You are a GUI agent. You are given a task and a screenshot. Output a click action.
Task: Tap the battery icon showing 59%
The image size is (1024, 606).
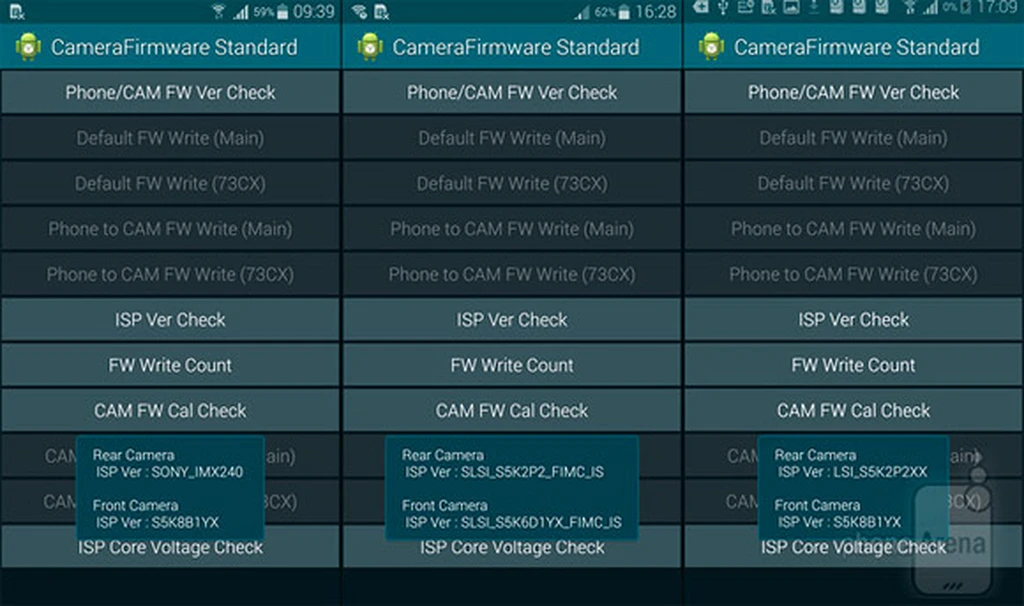coord(282,12)
